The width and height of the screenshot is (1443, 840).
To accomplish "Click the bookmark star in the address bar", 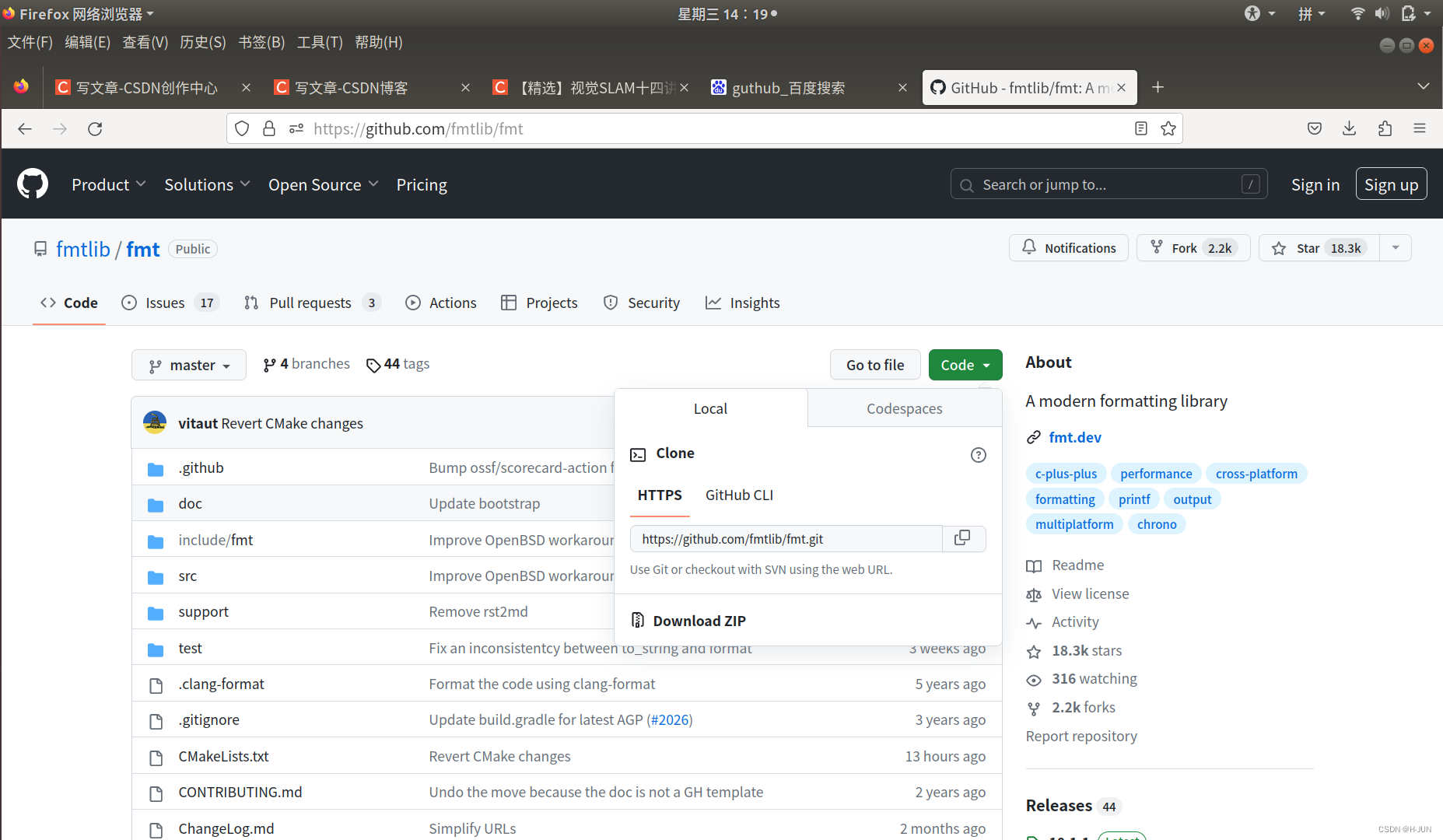I will click(1168, 128).
